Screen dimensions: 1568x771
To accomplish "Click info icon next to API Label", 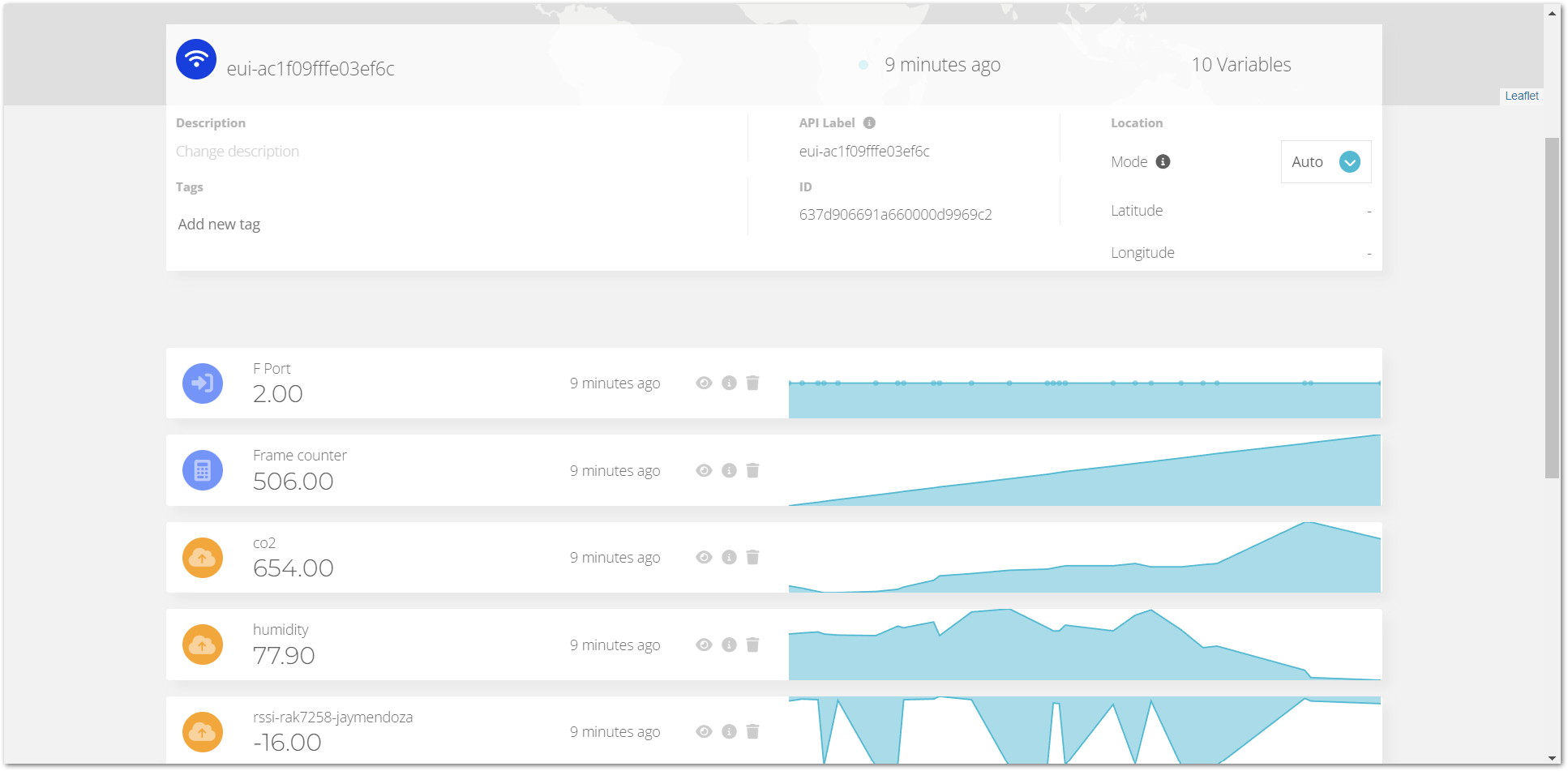I will point(869,123).
